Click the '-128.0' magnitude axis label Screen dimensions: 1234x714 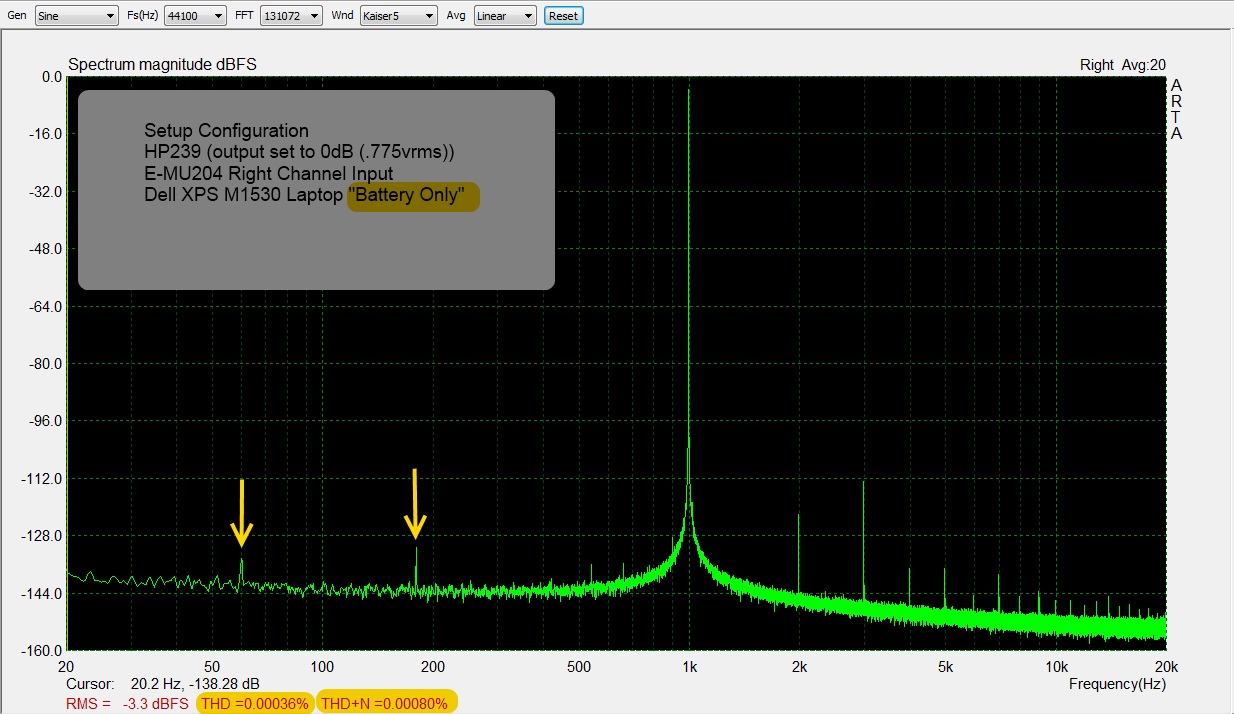pos(41,536)
